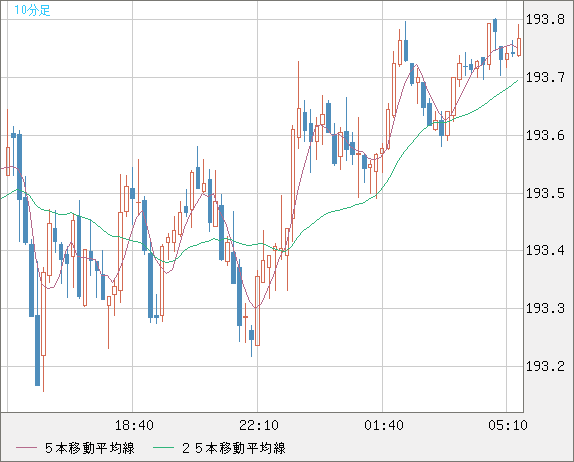Click the 193.6 price axis label
Screen dimensions: 574x462
point(545,135)
